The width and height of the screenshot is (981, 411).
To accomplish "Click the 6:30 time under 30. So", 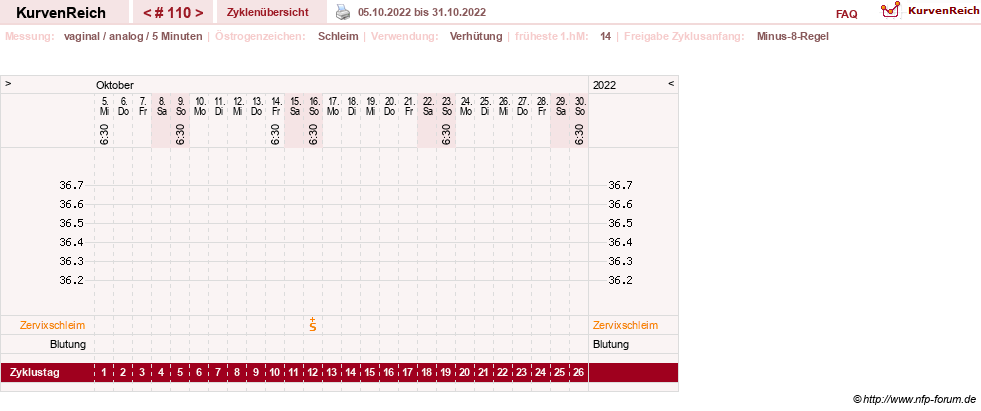I will point(579,134).
